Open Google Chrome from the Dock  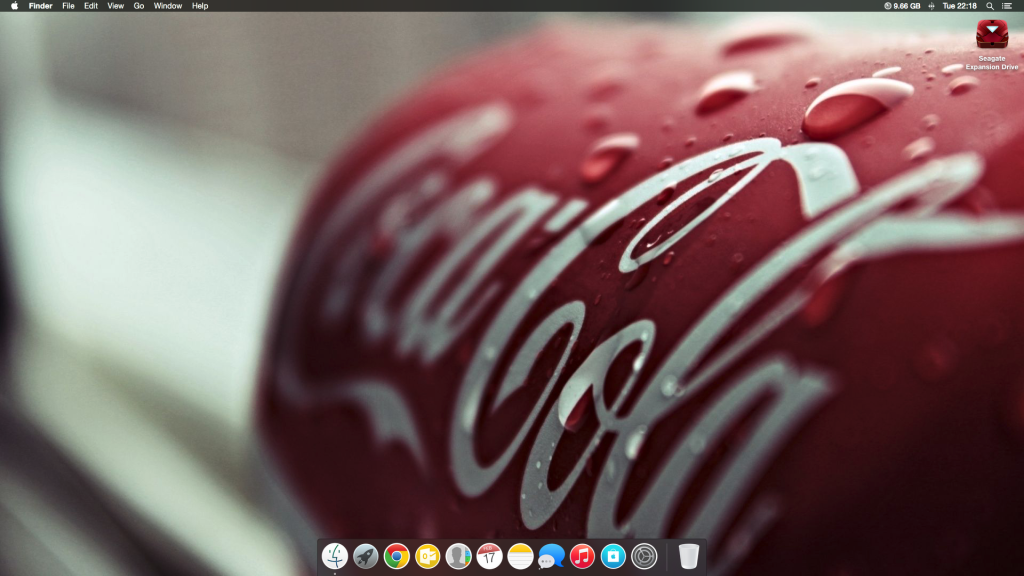click(396, 556)
